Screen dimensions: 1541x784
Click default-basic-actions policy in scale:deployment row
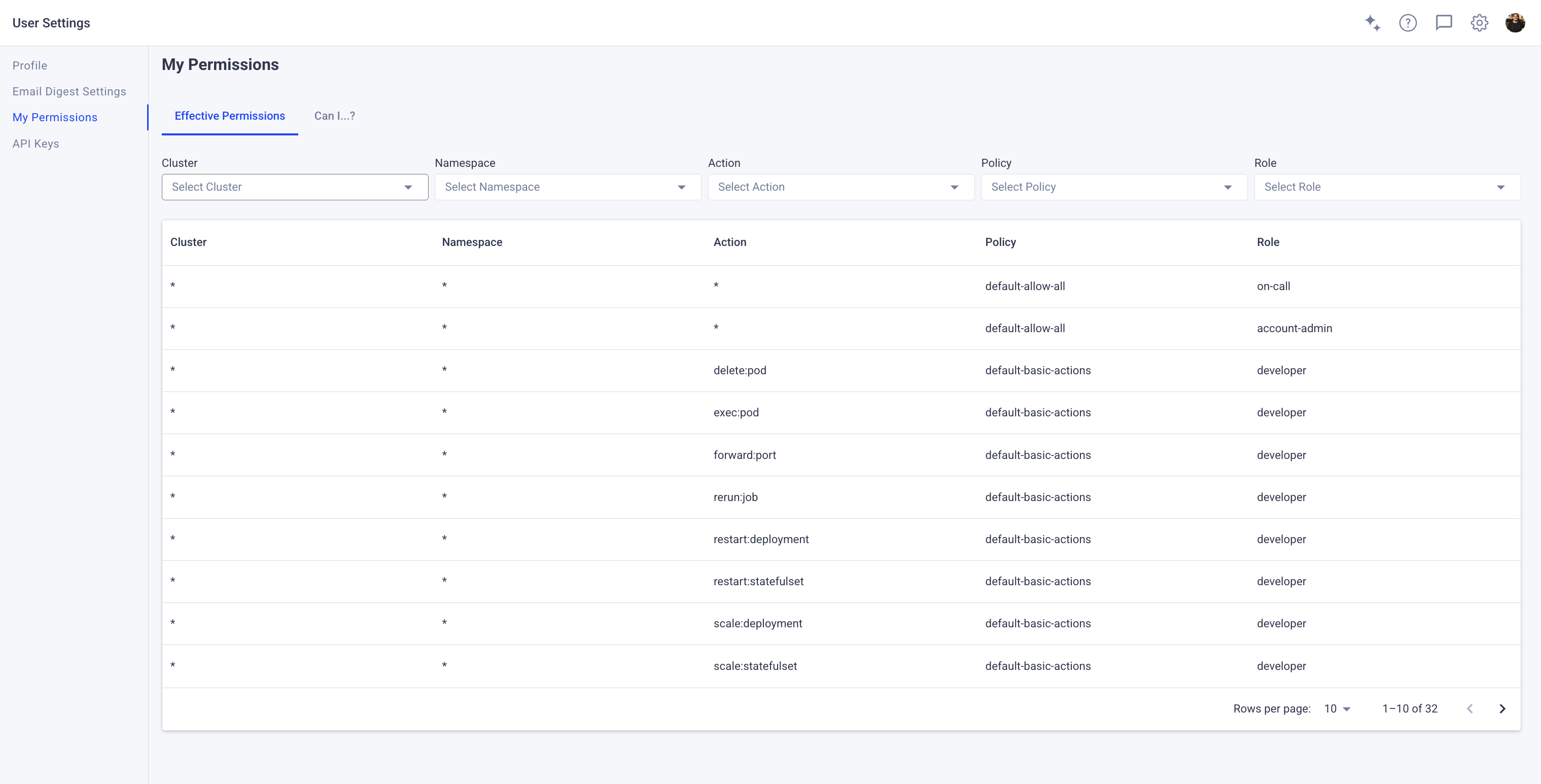[1038, 624]
